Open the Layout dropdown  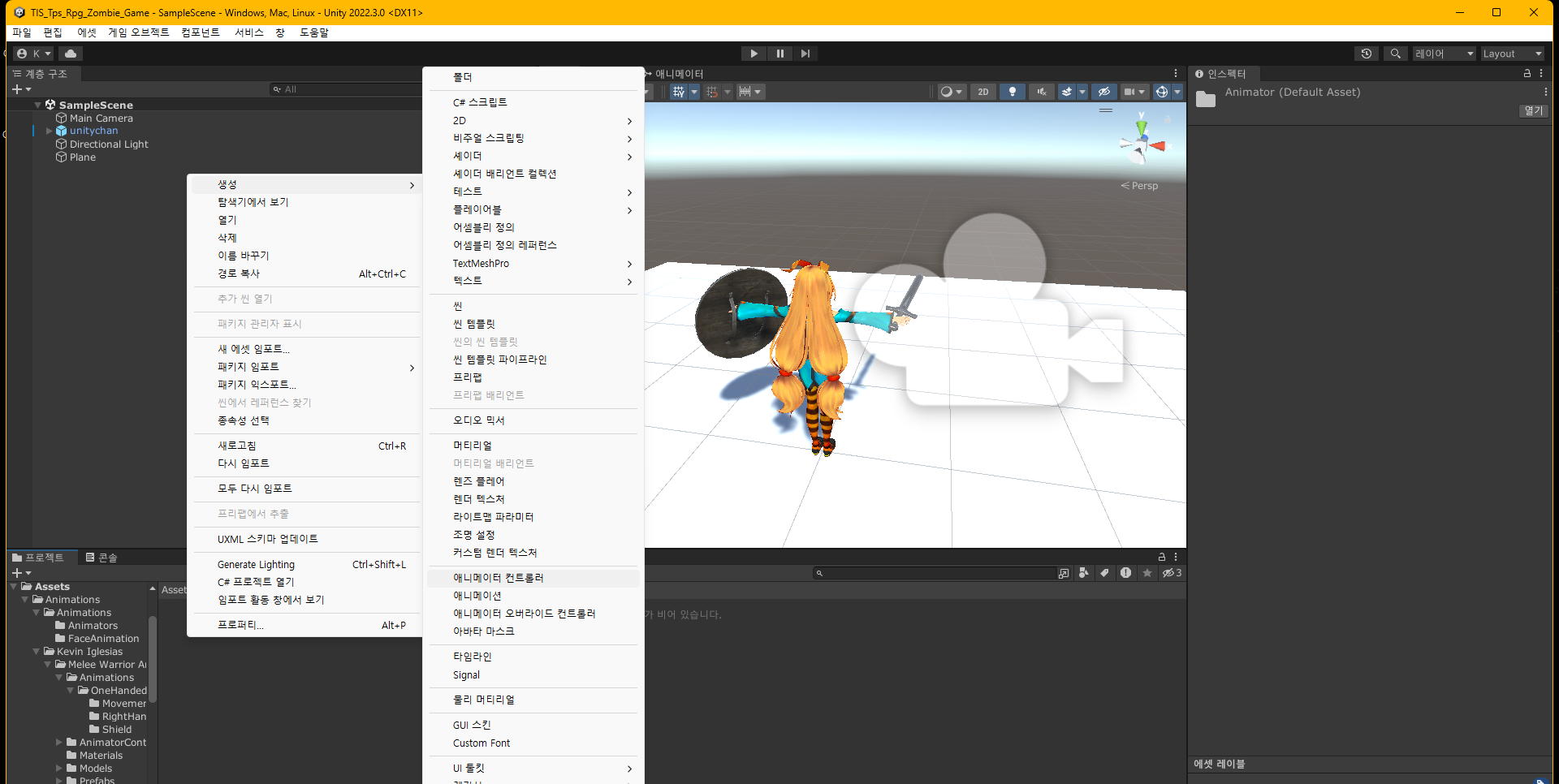(1513, 54)
